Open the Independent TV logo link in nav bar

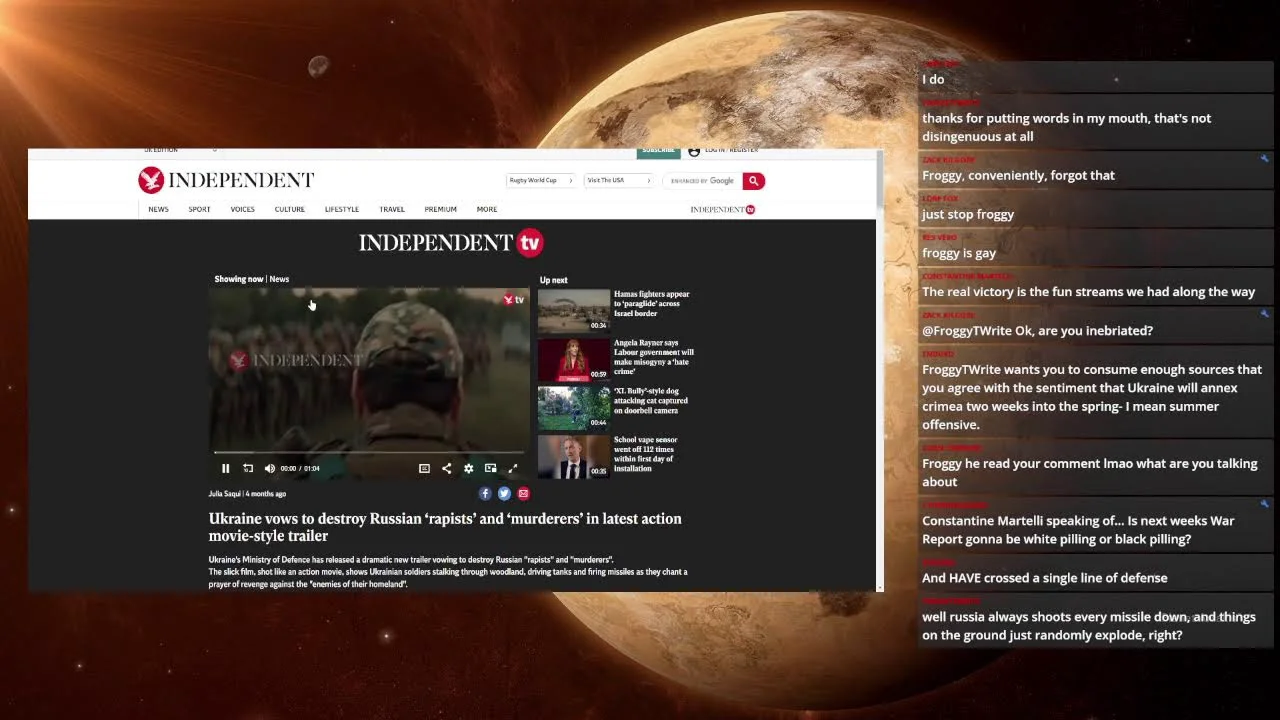coord(722,209)
